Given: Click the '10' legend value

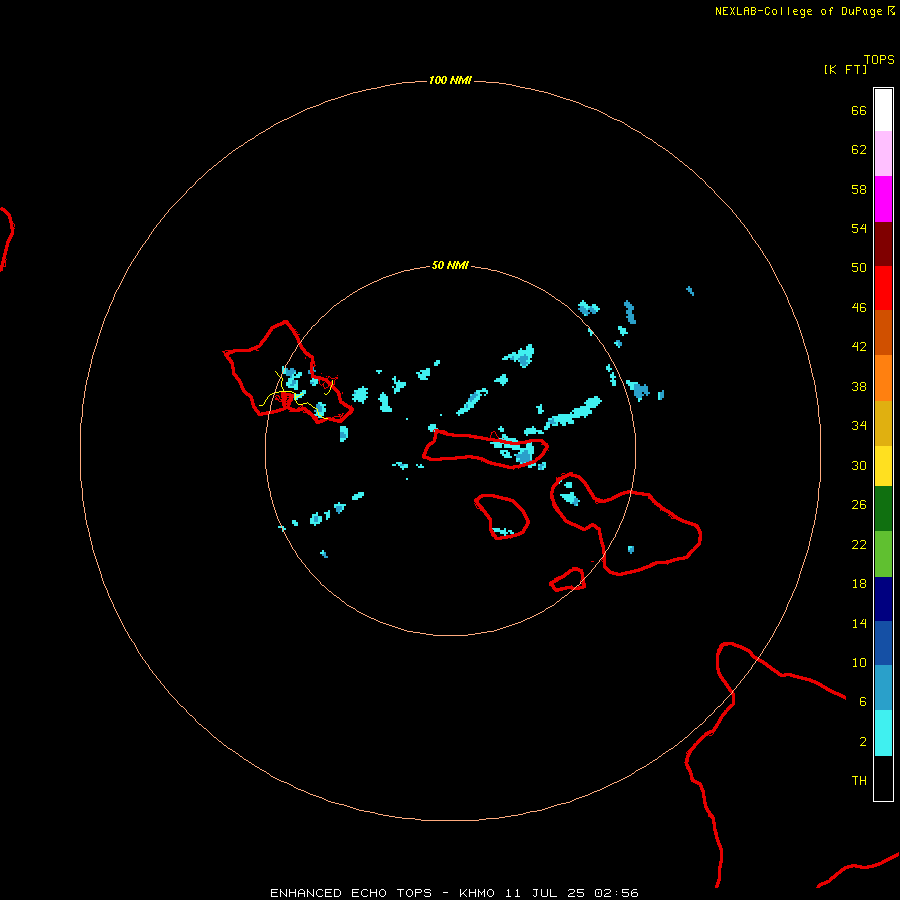Looking at the screenshot, I should pos(859,662).
